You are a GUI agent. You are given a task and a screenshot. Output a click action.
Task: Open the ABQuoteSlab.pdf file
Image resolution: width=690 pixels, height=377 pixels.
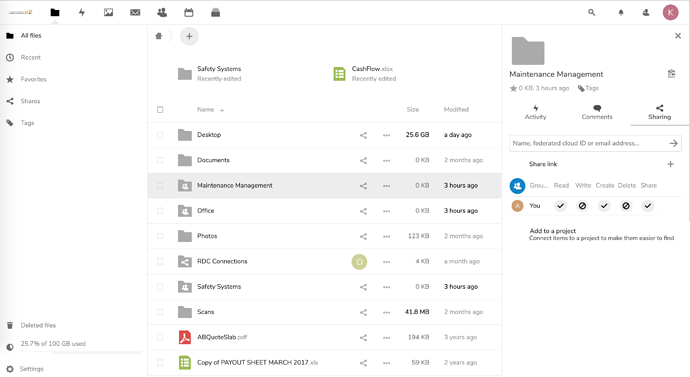pos(222,337)
